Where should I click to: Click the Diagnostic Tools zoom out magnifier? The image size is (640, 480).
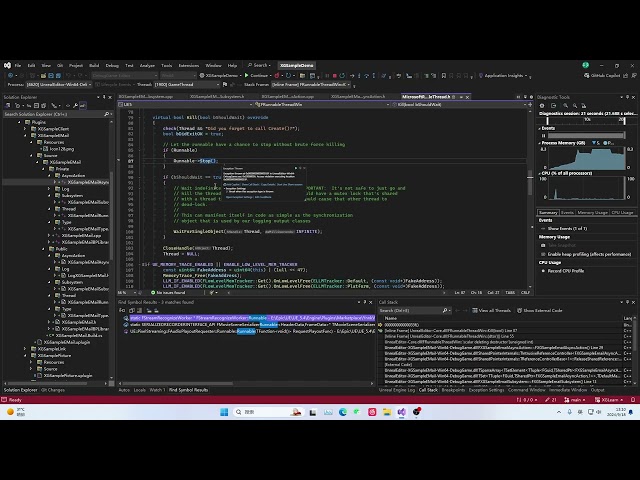pos(575,106)
